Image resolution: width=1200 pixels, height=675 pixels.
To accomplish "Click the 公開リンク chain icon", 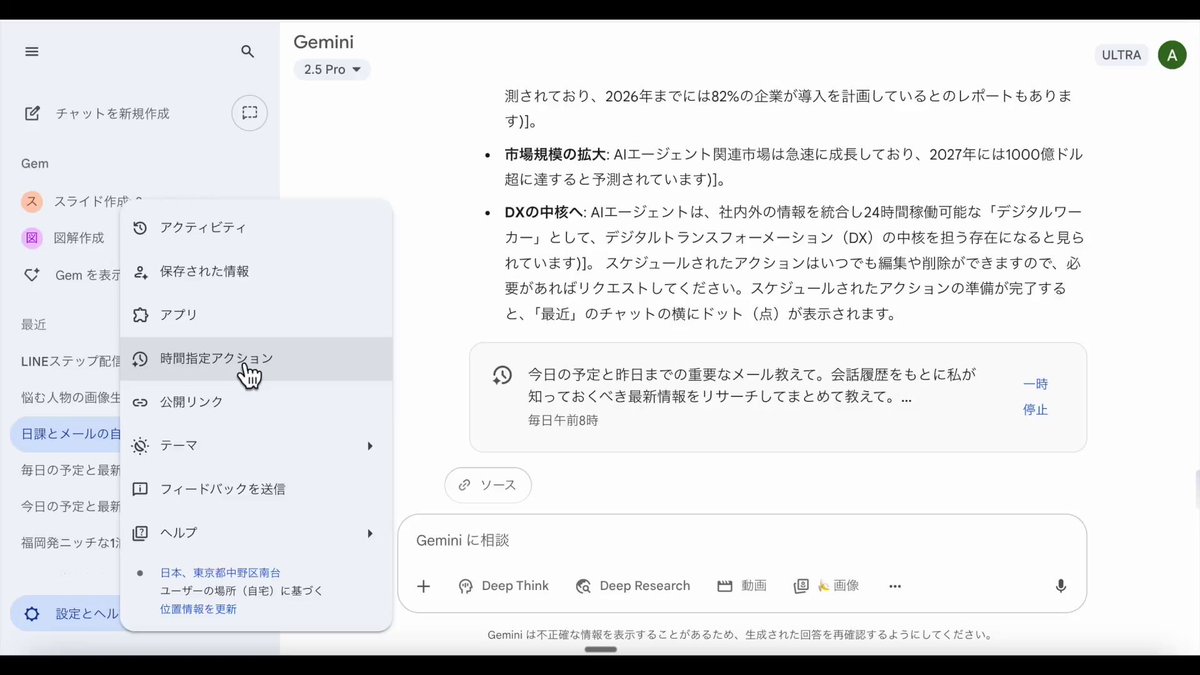I will [140, 402].
